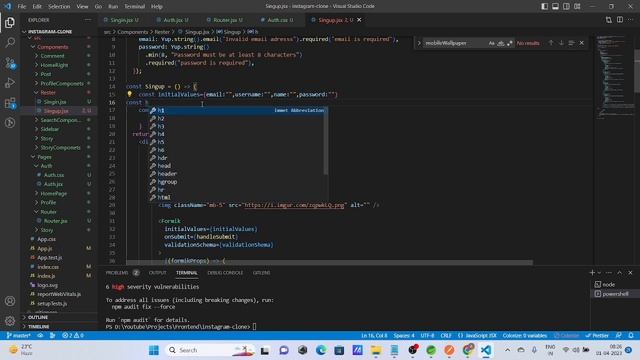Open the Terminal menu

click(x=134, y=7)
